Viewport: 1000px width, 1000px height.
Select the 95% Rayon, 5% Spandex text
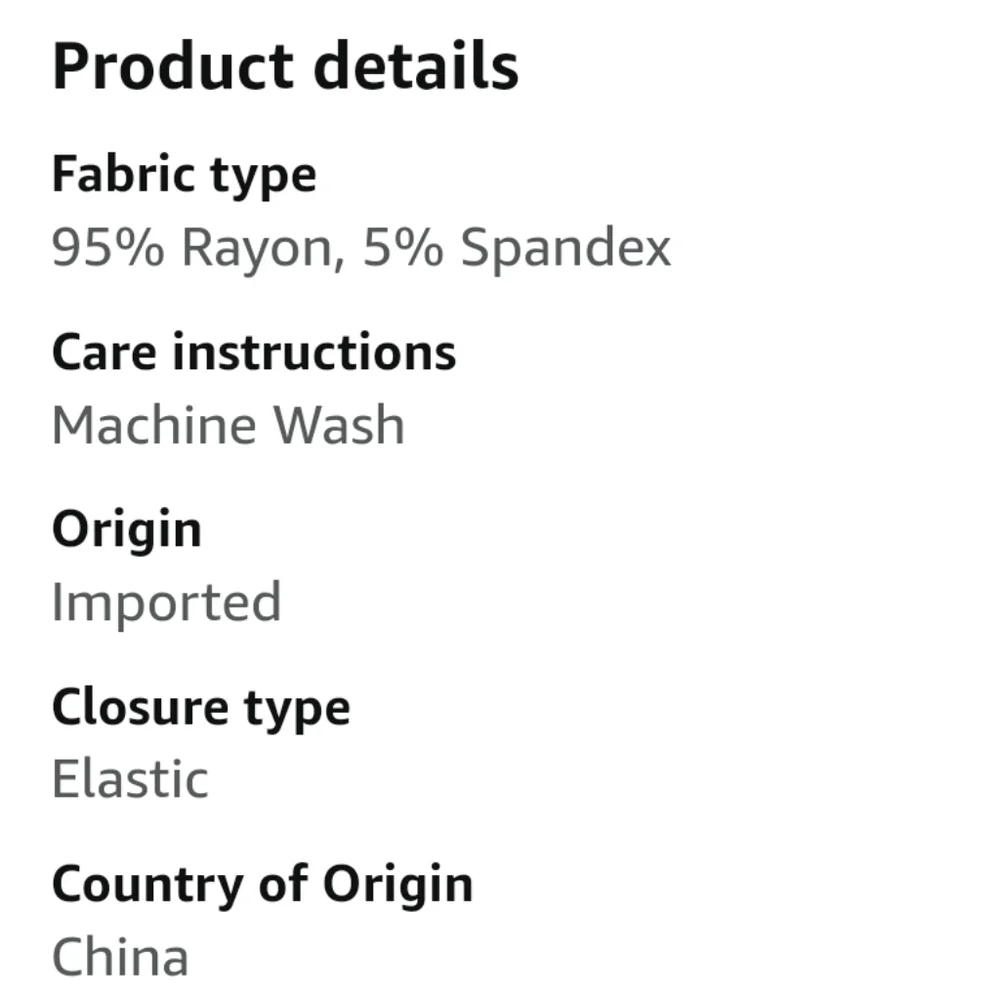pos(362,247)
